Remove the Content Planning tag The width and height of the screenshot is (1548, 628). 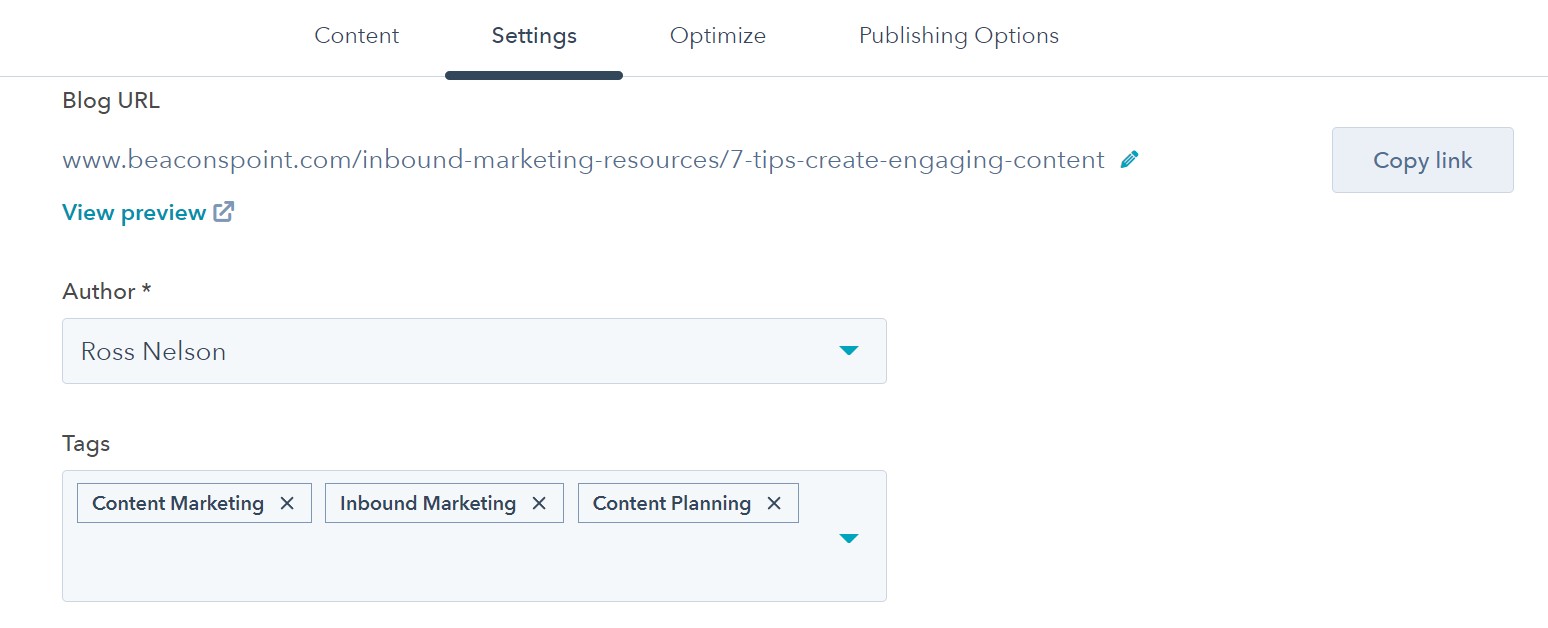774,503
